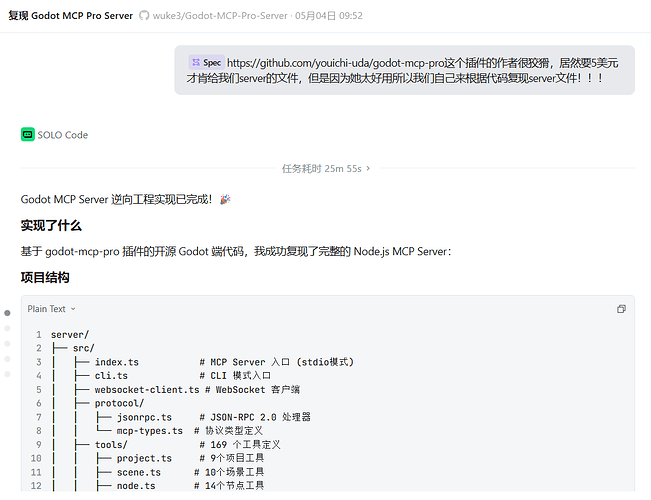
Task: Jump to the fifth navigation dot
Action: tap(7, 375)
